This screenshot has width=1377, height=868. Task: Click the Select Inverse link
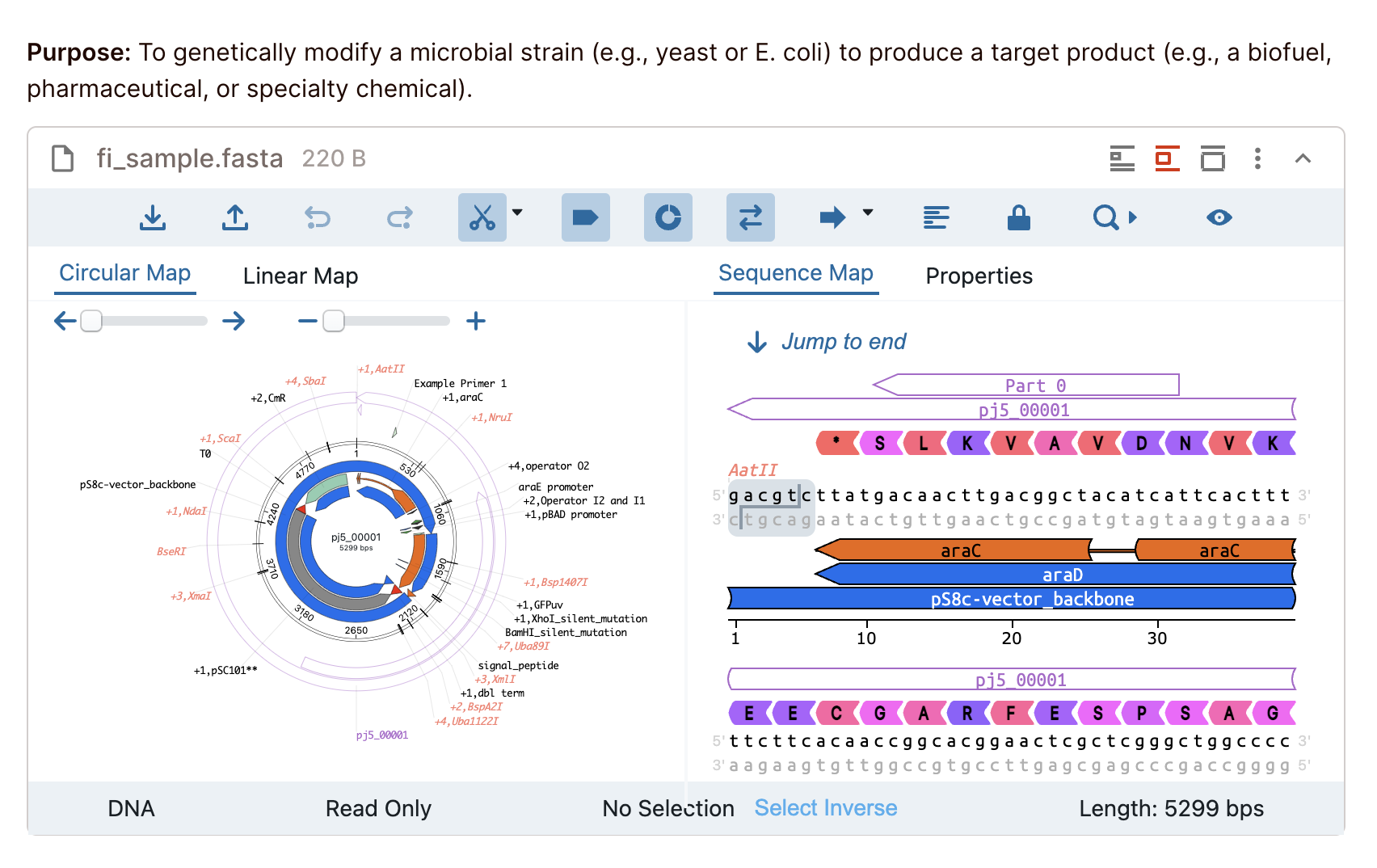(825, 808)
